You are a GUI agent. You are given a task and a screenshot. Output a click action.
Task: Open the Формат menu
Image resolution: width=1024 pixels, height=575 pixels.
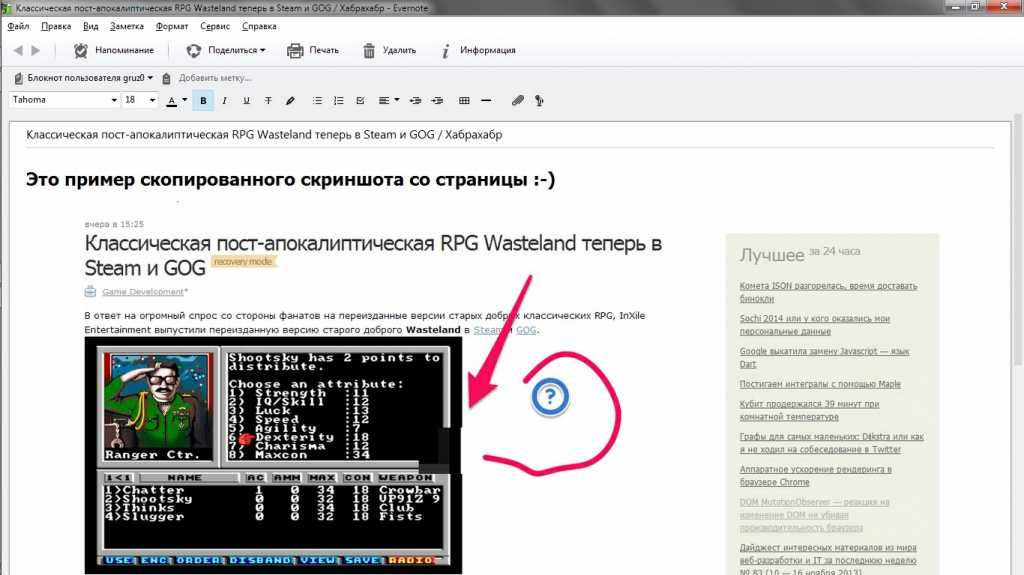(171, 26)
